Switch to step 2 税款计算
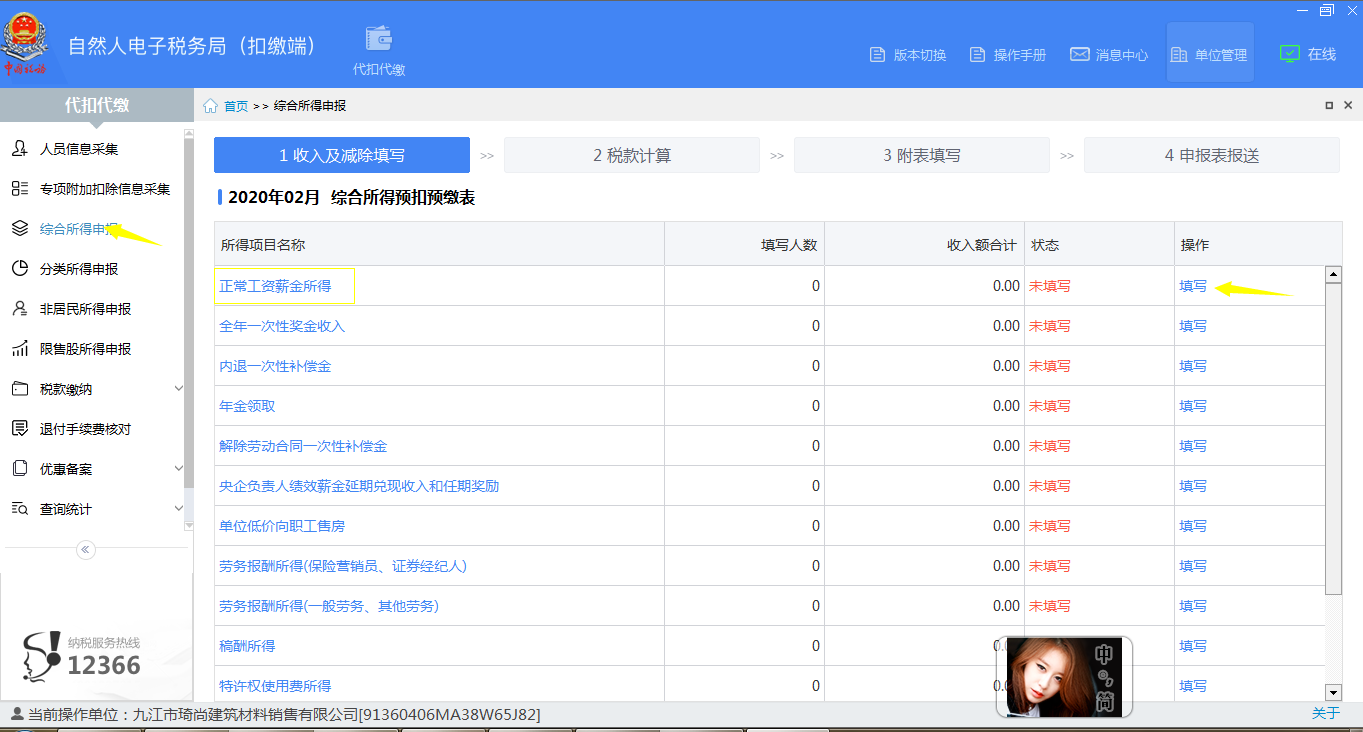 point(631,155)
